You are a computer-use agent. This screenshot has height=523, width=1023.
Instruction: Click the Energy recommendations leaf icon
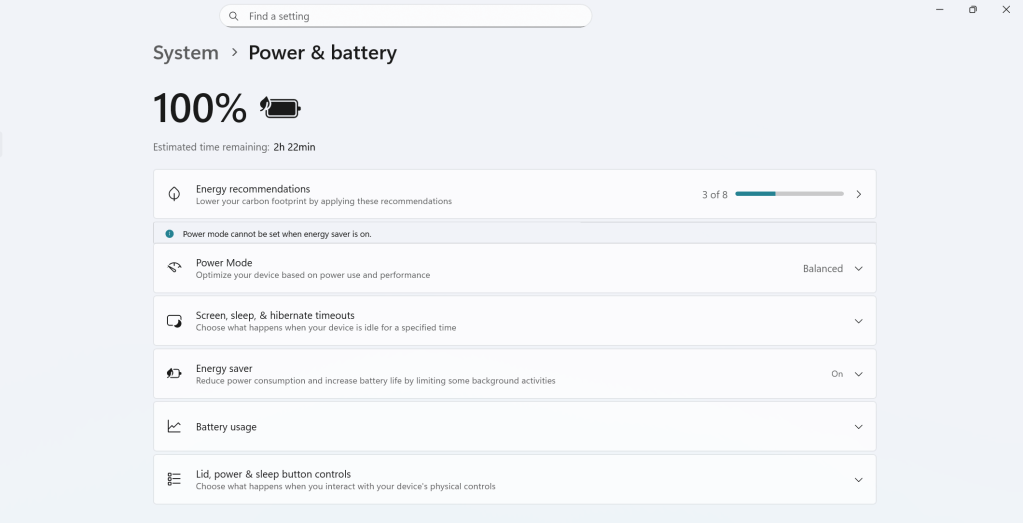click(x=174, y=194)
